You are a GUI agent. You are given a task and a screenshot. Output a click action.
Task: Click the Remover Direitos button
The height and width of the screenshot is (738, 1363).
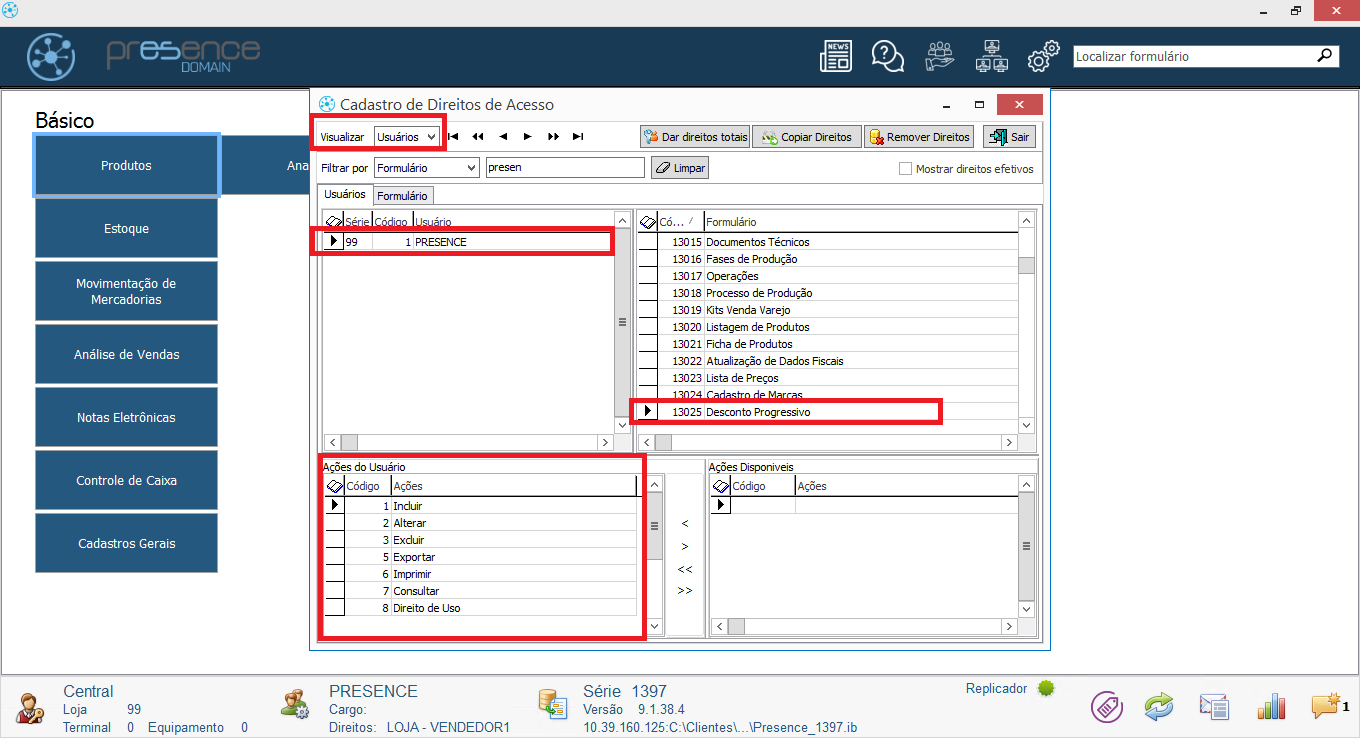coord(919,137)
